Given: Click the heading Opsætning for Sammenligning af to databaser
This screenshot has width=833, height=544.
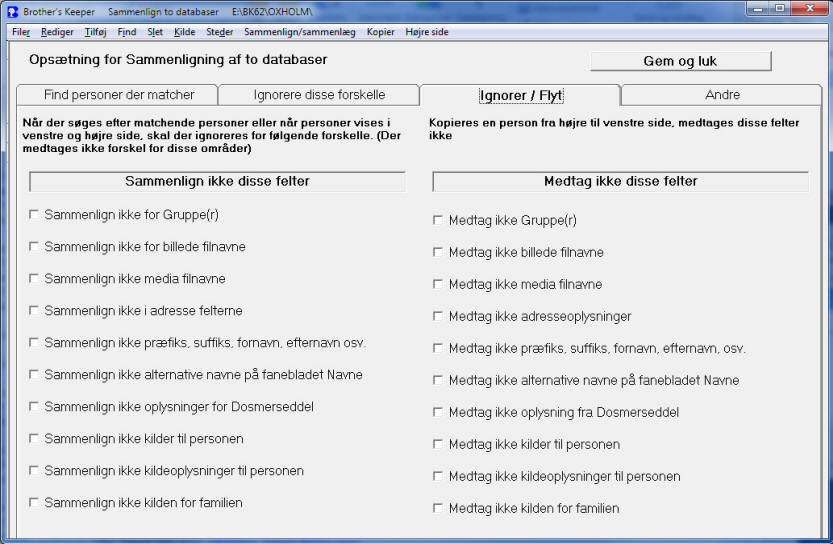Looking at the screenshot, I should pos(178,60).
